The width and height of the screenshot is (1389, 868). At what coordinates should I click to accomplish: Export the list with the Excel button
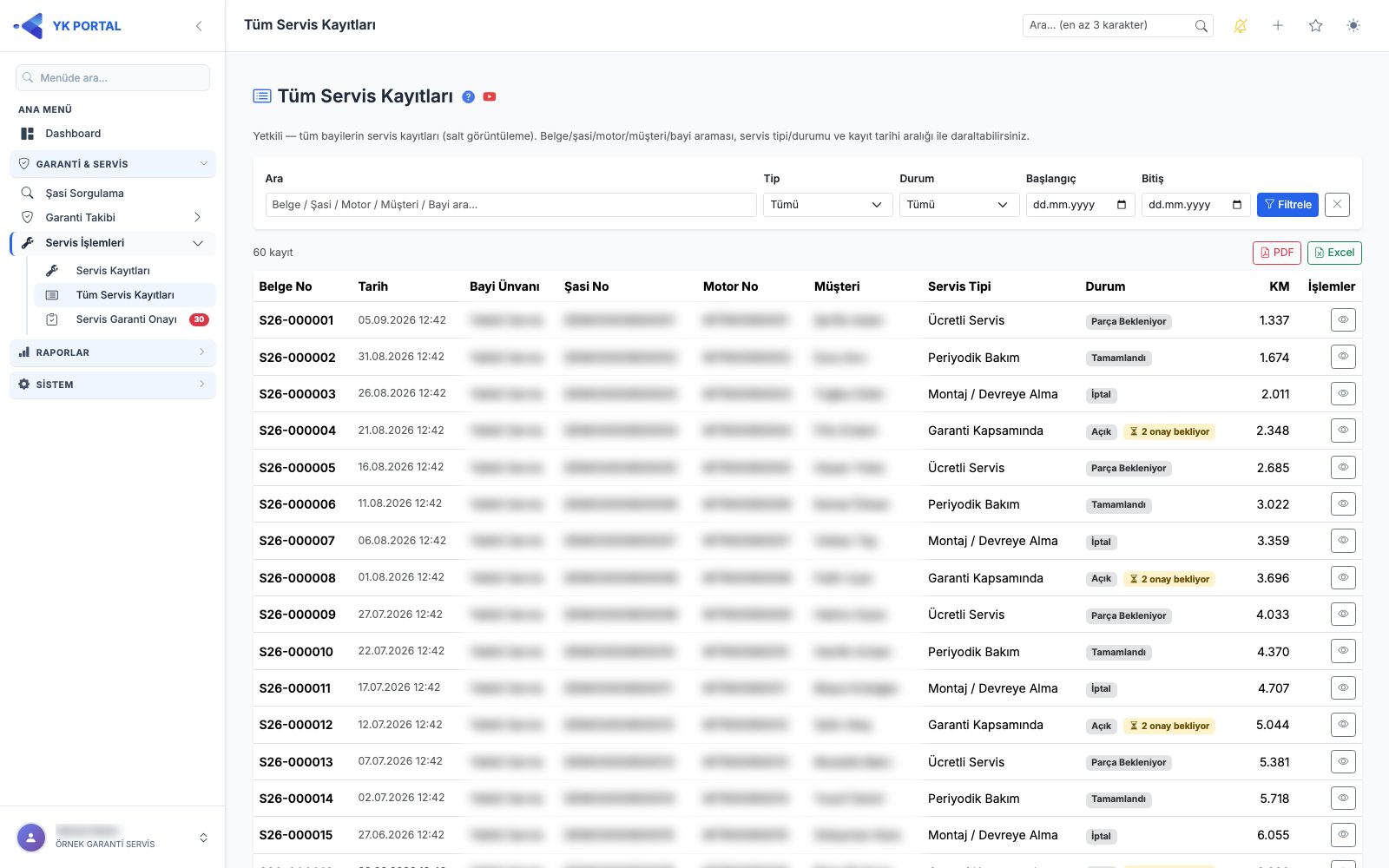click(x=1334, y=253)
